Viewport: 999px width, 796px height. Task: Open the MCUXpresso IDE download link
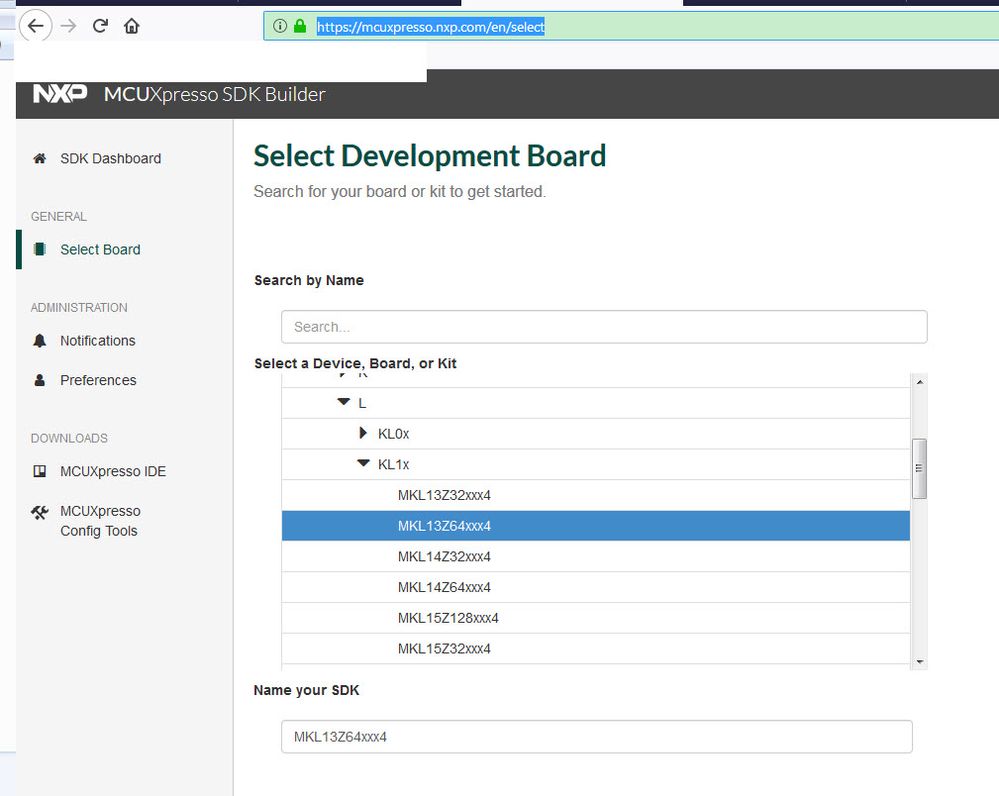click(x=113, y=471)
